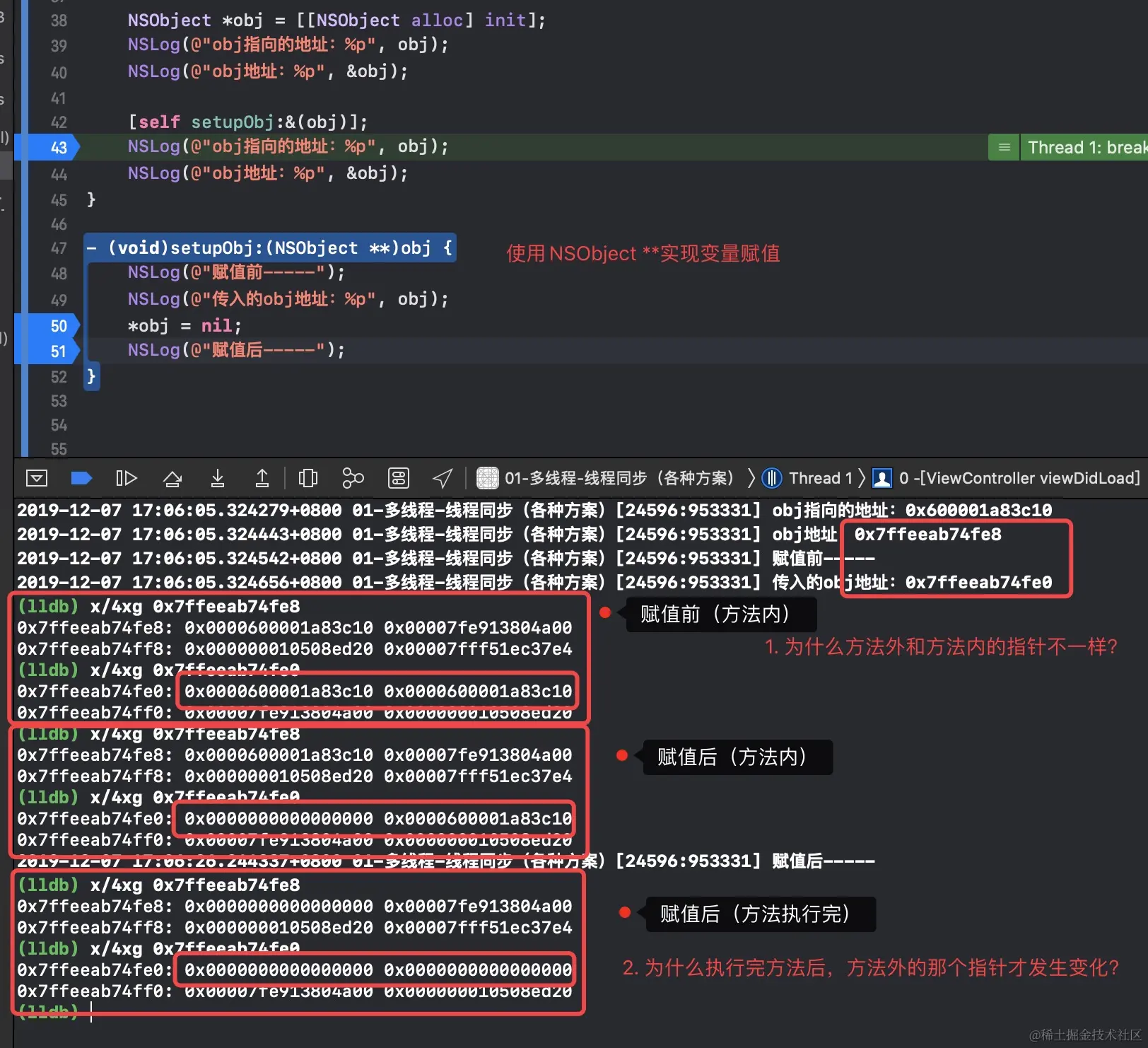Click the NSLog 传入的obj地址 code line
1148x1048 pixels.
click(288, 299)
